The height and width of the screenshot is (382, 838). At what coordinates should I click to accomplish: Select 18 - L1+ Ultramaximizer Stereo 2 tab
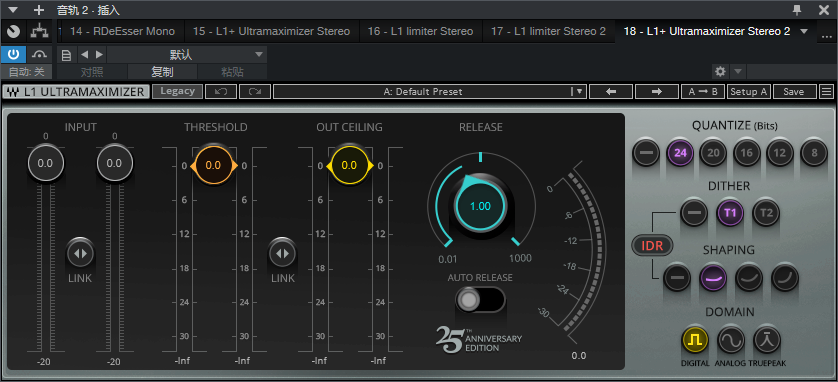[x=707, y=32]
